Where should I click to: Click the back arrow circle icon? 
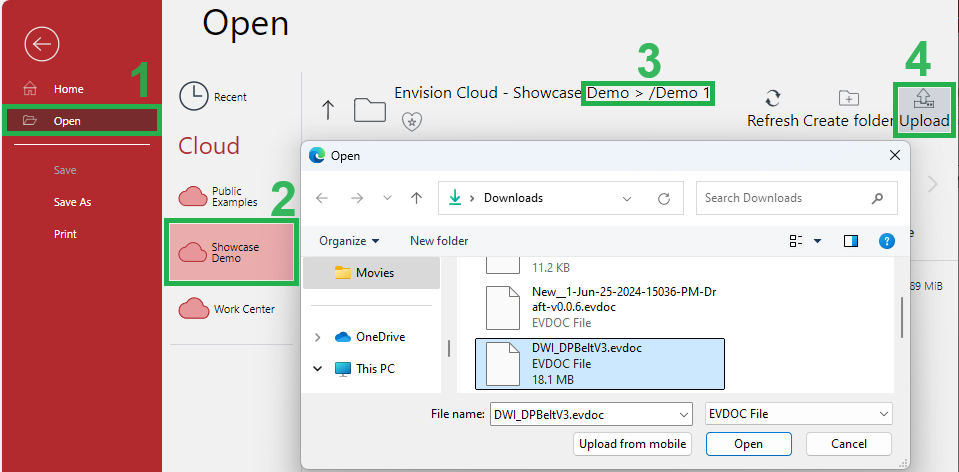click(42, 43)
